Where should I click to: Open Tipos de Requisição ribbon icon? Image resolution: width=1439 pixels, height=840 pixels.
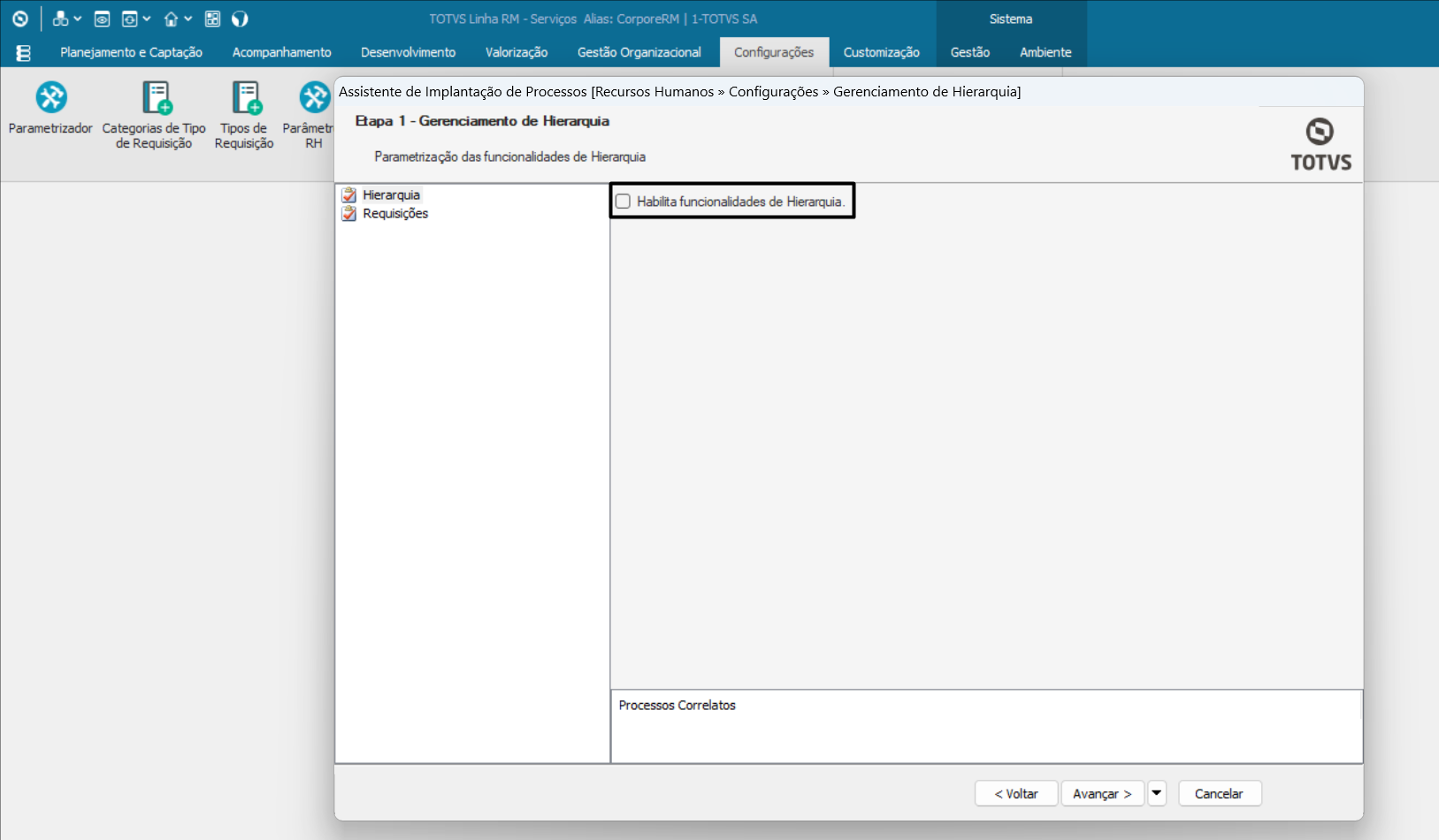244,115
